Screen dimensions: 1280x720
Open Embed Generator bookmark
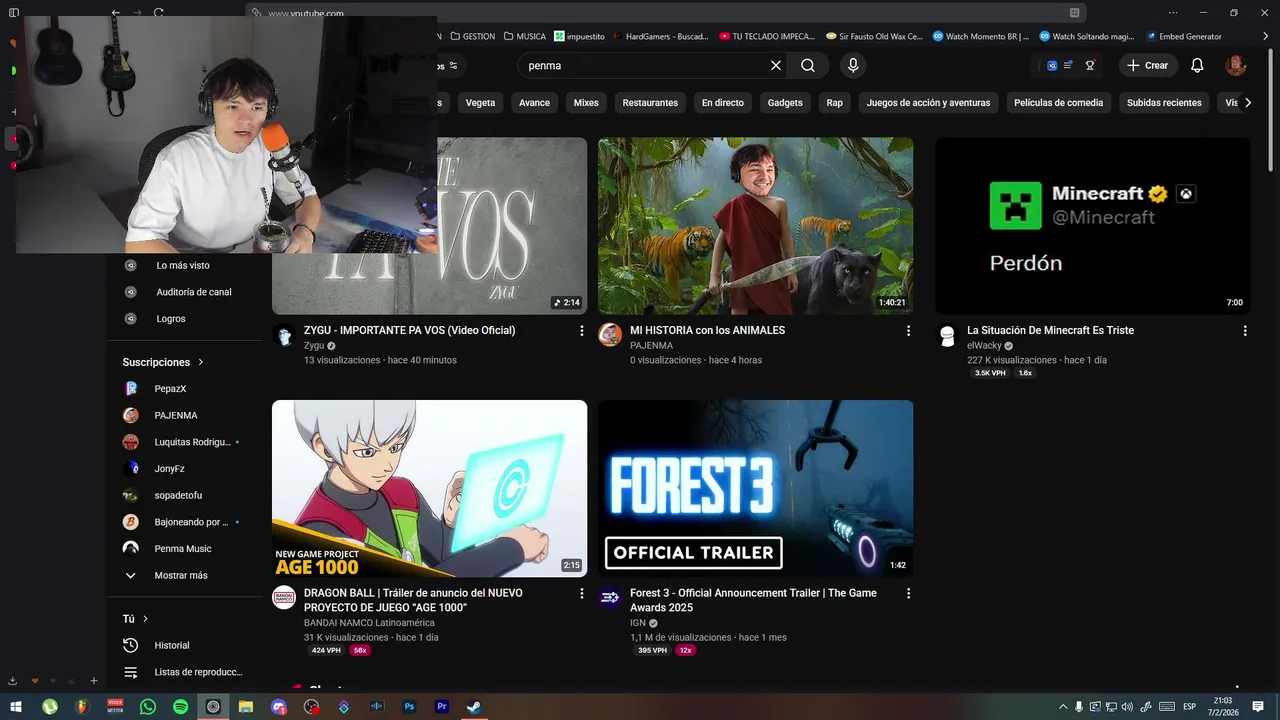click(x=1184, y=36)
